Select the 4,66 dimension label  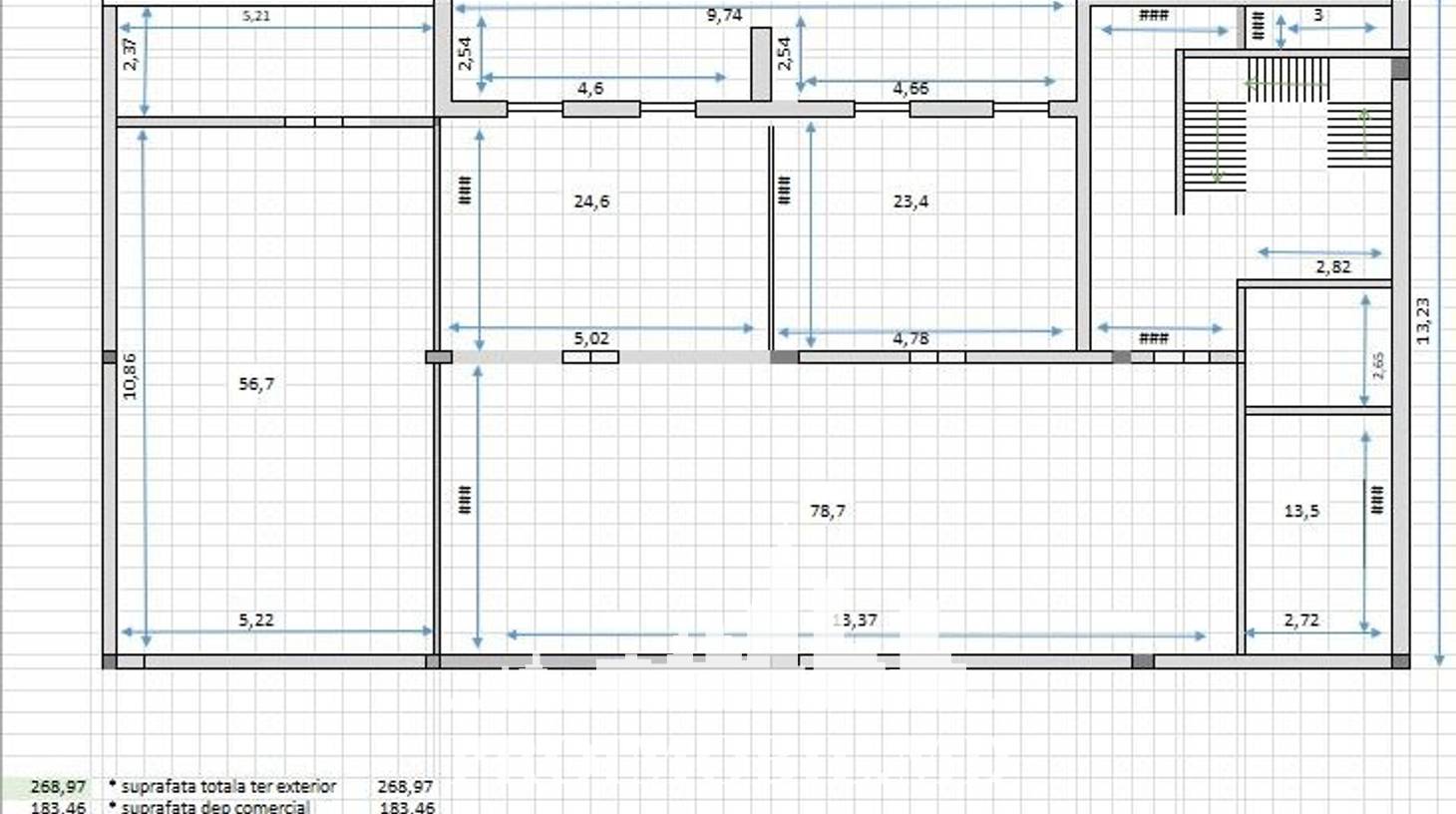(x=910, y=89)
